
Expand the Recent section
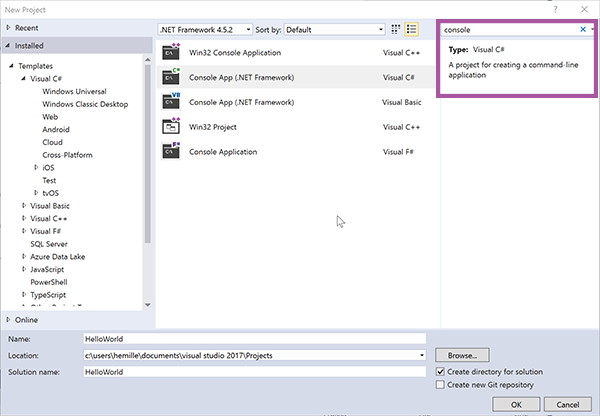[x=8, y=28]
